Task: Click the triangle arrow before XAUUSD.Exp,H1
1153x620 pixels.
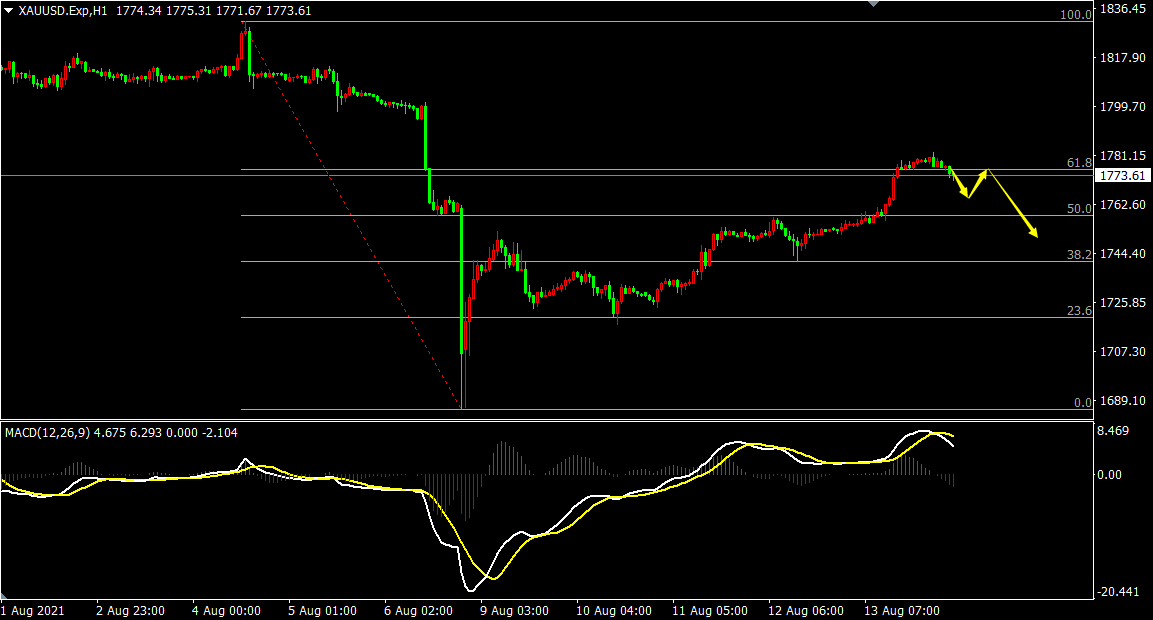Action: [8, 11]
